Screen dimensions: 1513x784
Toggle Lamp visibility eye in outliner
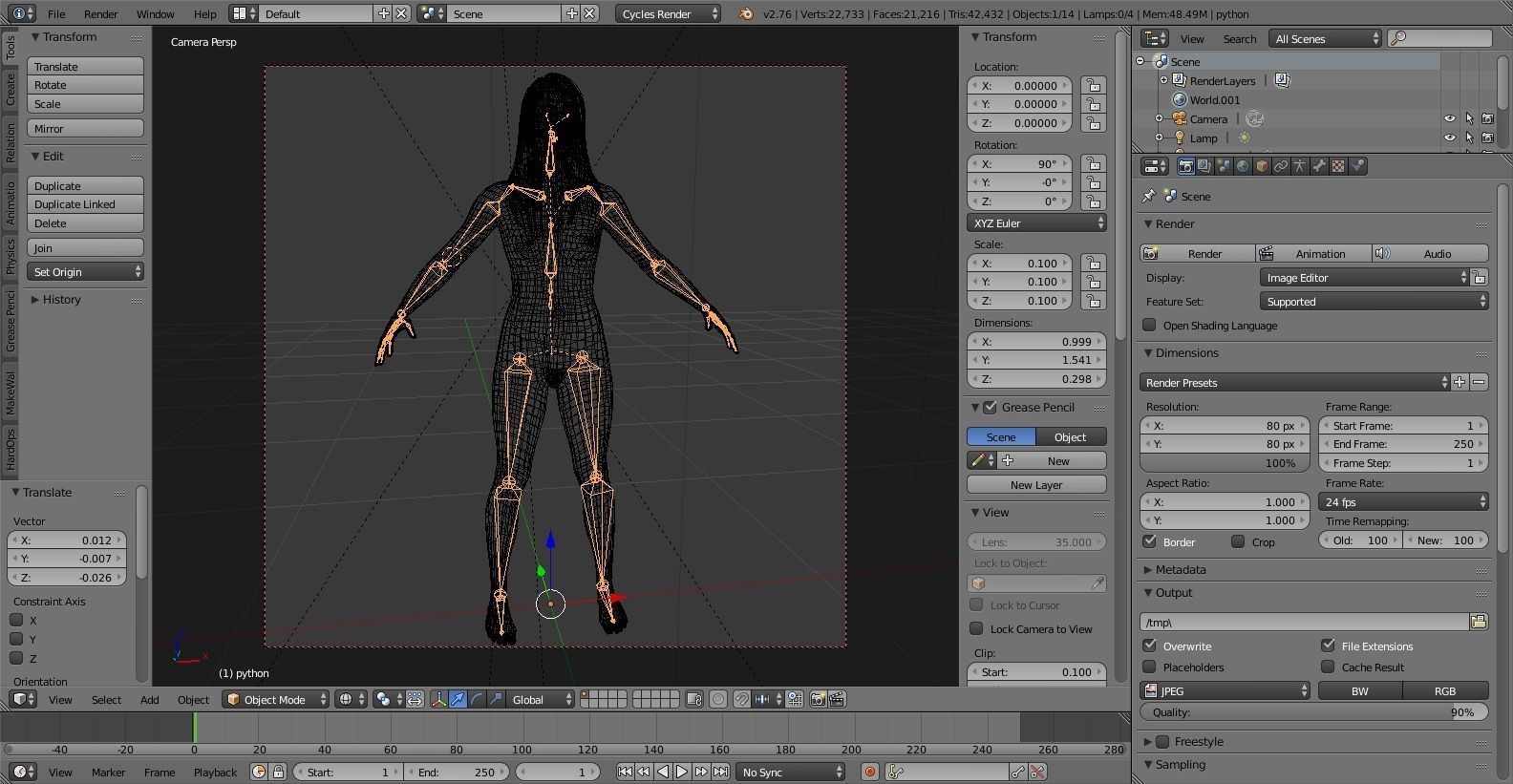pos(1449,138)
